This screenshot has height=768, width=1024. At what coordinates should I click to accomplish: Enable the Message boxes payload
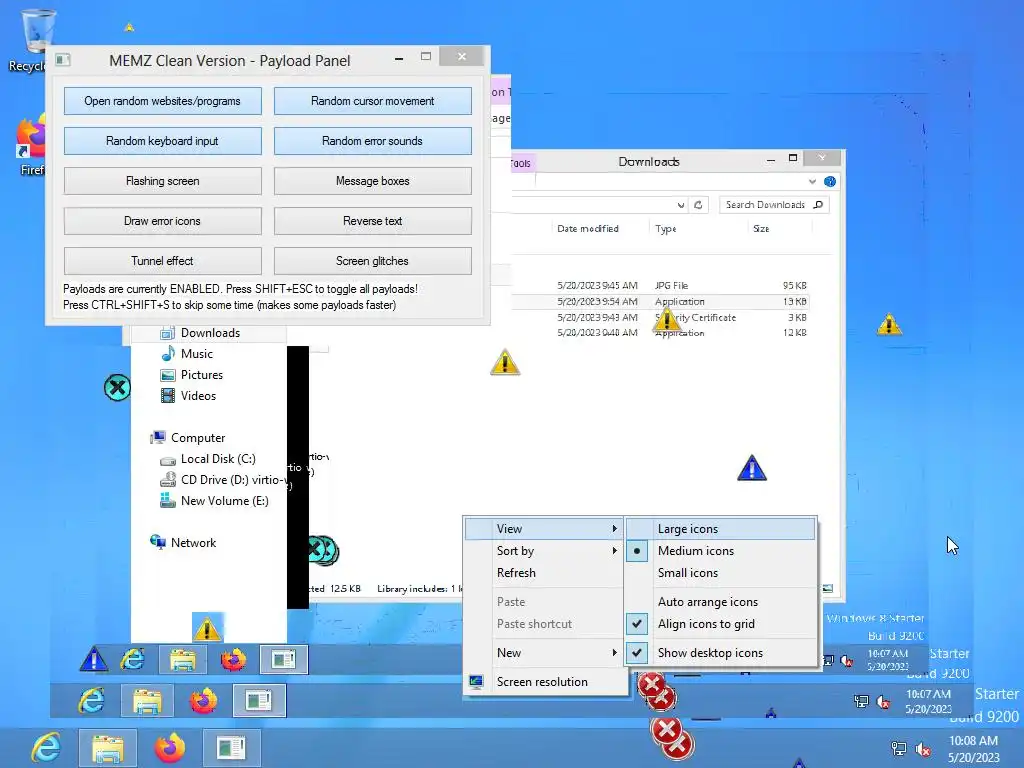point(372,181)
